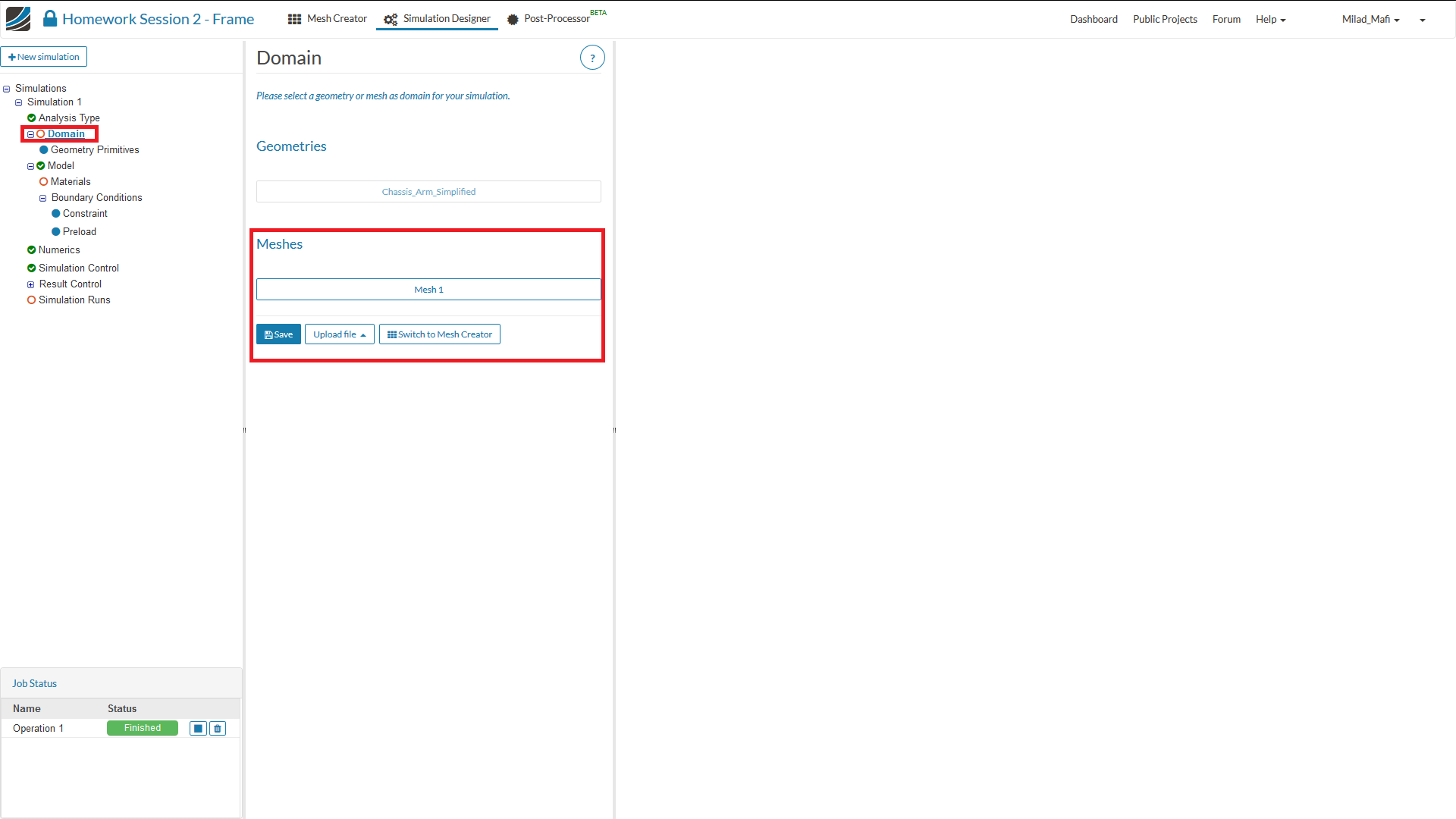Image resolution: width=1456 pixels, height=819 pixels.
Task: Click the SimScale logo icon
Action: (x=18, y=19)
